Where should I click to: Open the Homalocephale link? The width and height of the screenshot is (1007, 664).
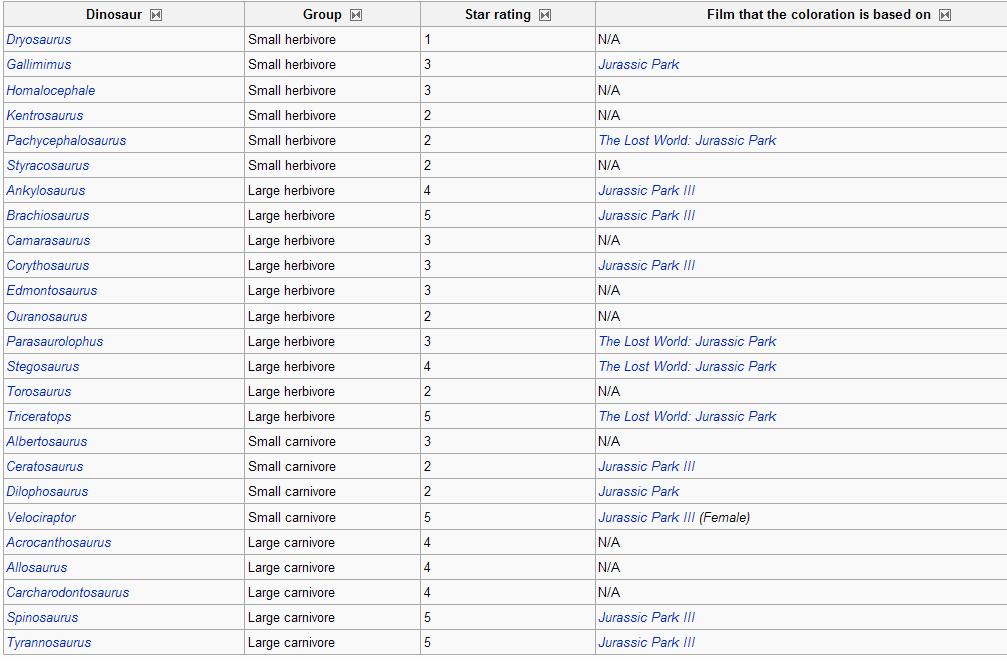[51, 91]
